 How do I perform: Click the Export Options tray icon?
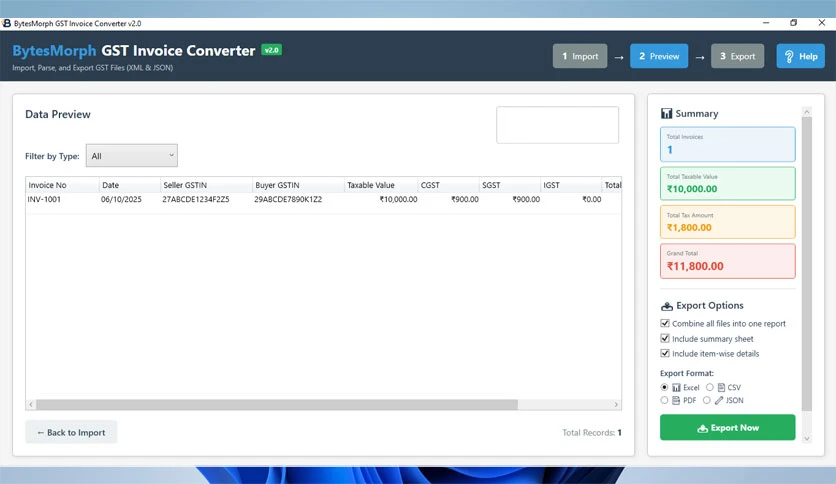(x=666, y=306)
